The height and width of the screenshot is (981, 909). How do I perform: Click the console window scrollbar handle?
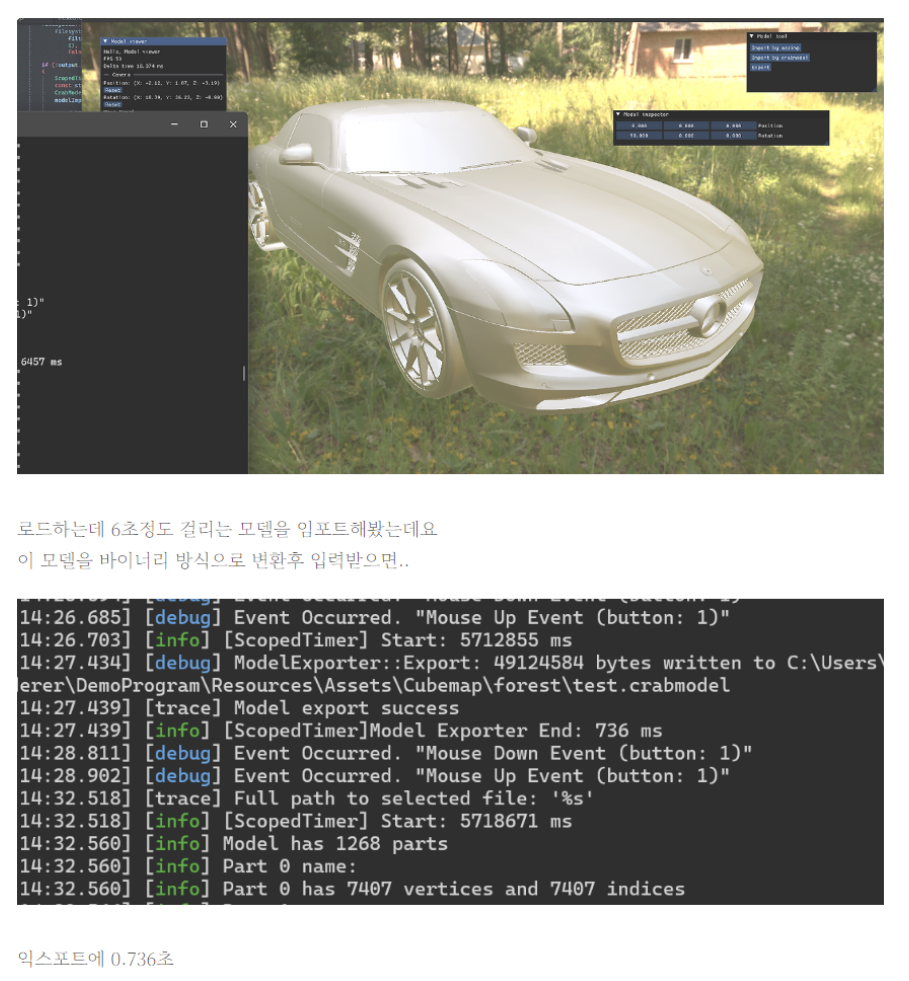pyautogui.click(x=243, y=374)
